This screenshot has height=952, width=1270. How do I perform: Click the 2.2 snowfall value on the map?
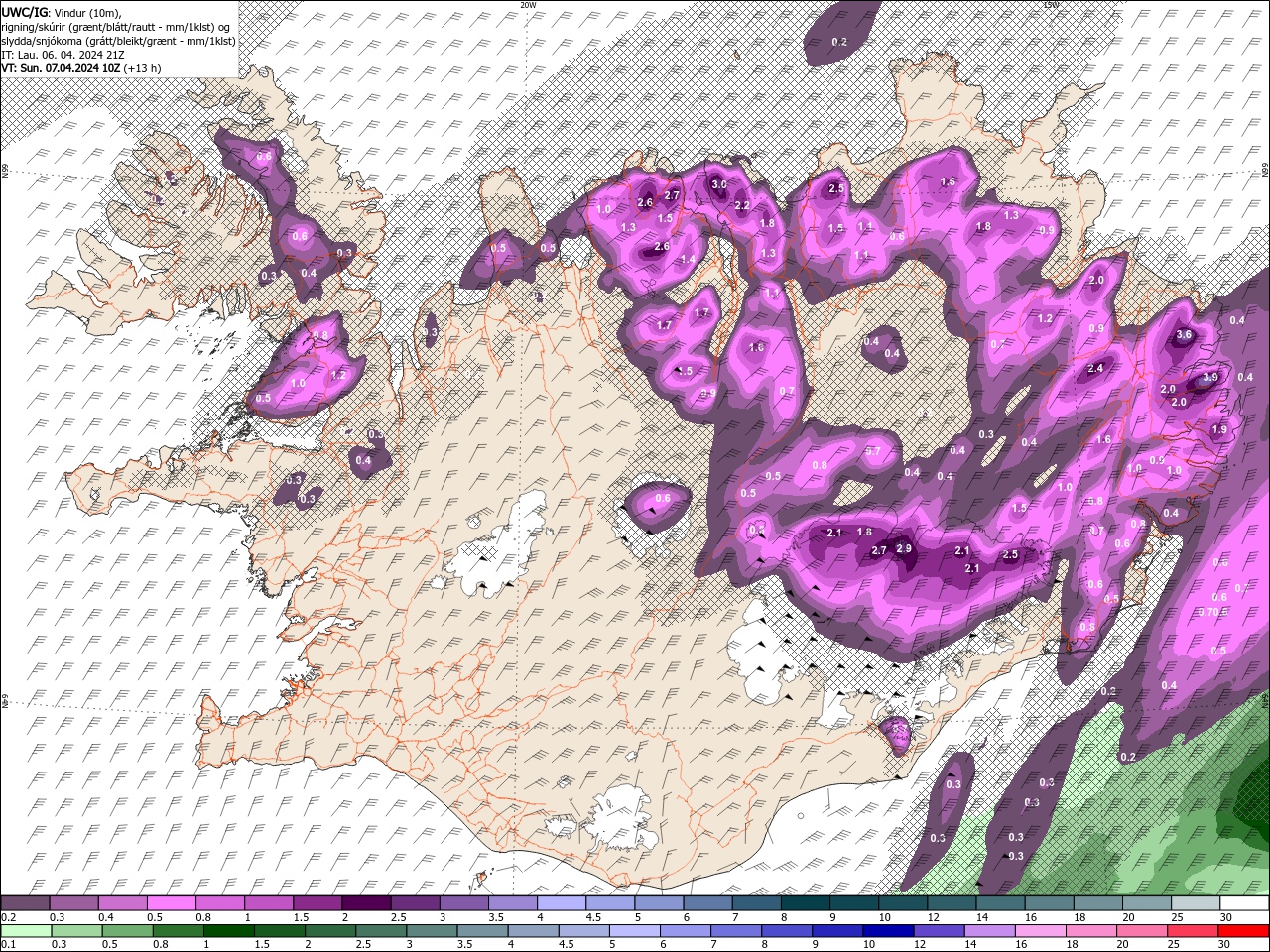coord(742,205)
